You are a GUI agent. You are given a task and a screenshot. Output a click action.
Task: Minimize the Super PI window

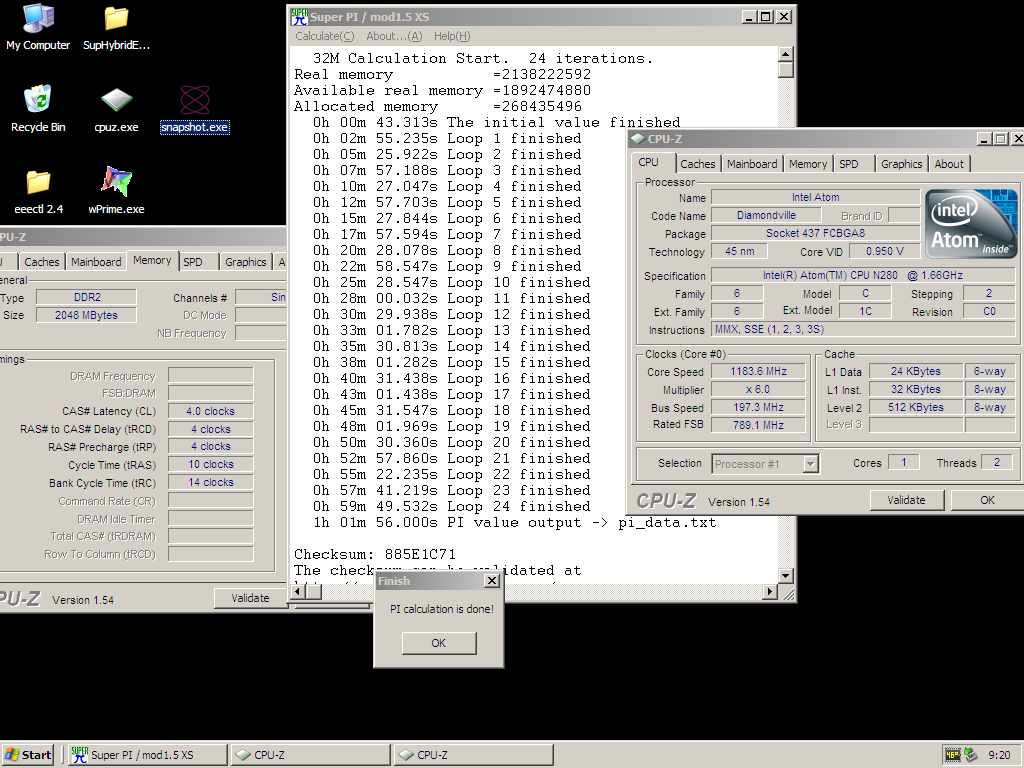(750, 17)
